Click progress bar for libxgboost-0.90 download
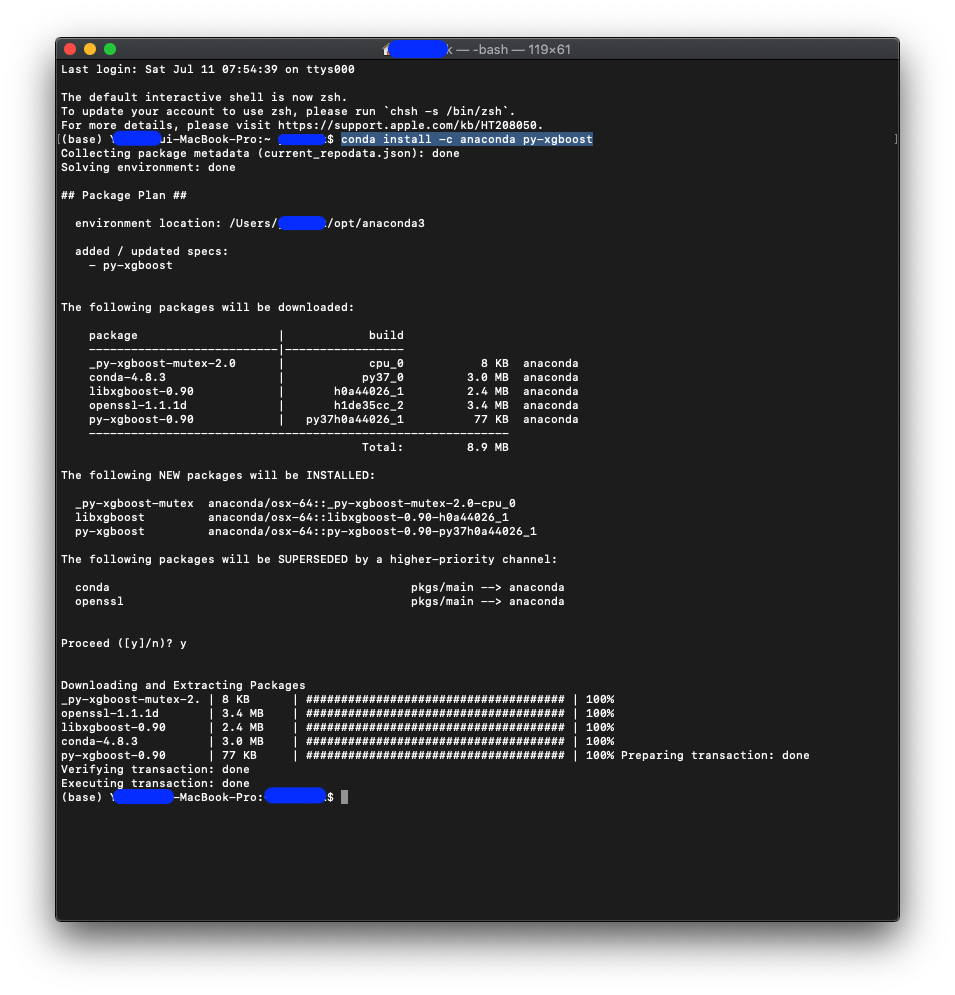The width and height of the screenshot is (955, 995). (435, 727)
